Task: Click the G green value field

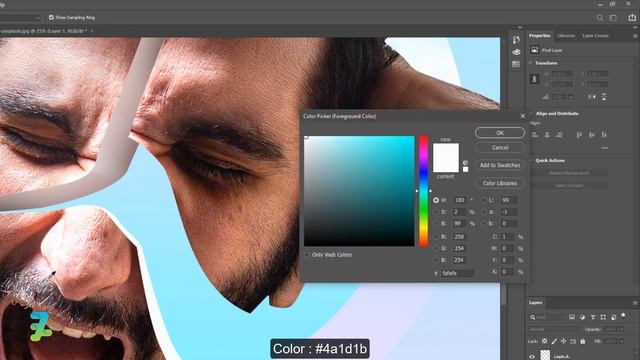Action: (x=460, y=248)
